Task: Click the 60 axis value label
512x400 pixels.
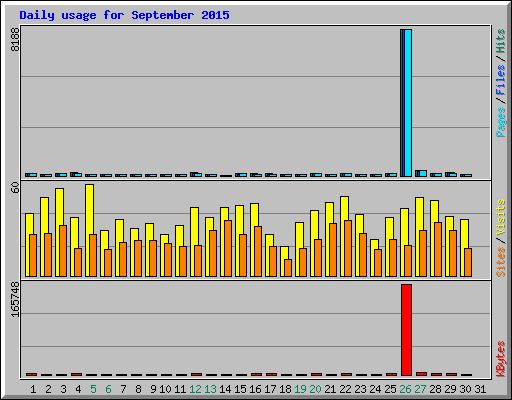Action: point(15,187)
